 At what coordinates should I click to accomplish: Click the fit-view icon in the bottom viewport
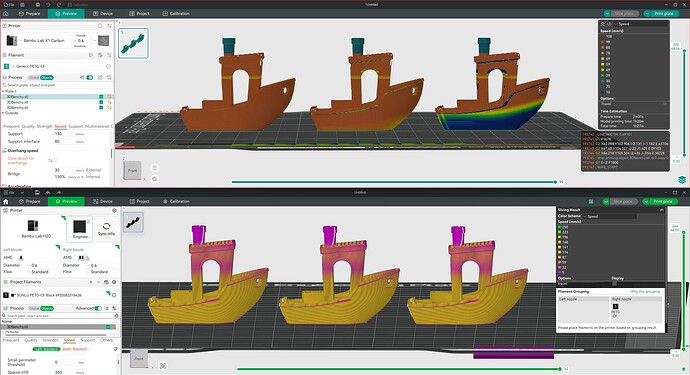pos(163,366)
